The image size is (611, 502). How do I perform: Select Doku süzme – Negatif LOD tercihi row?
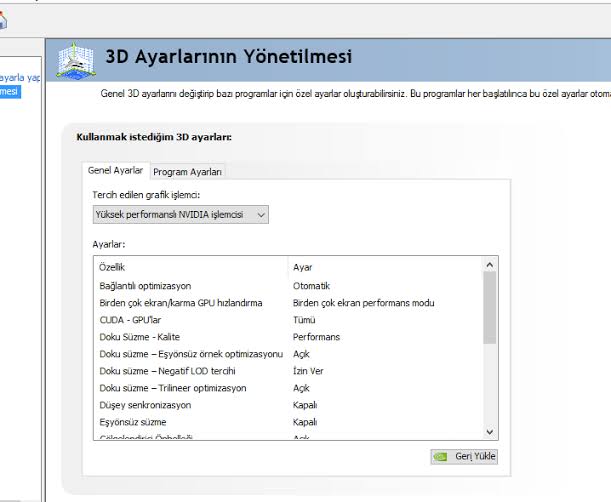tap(290, 371)
